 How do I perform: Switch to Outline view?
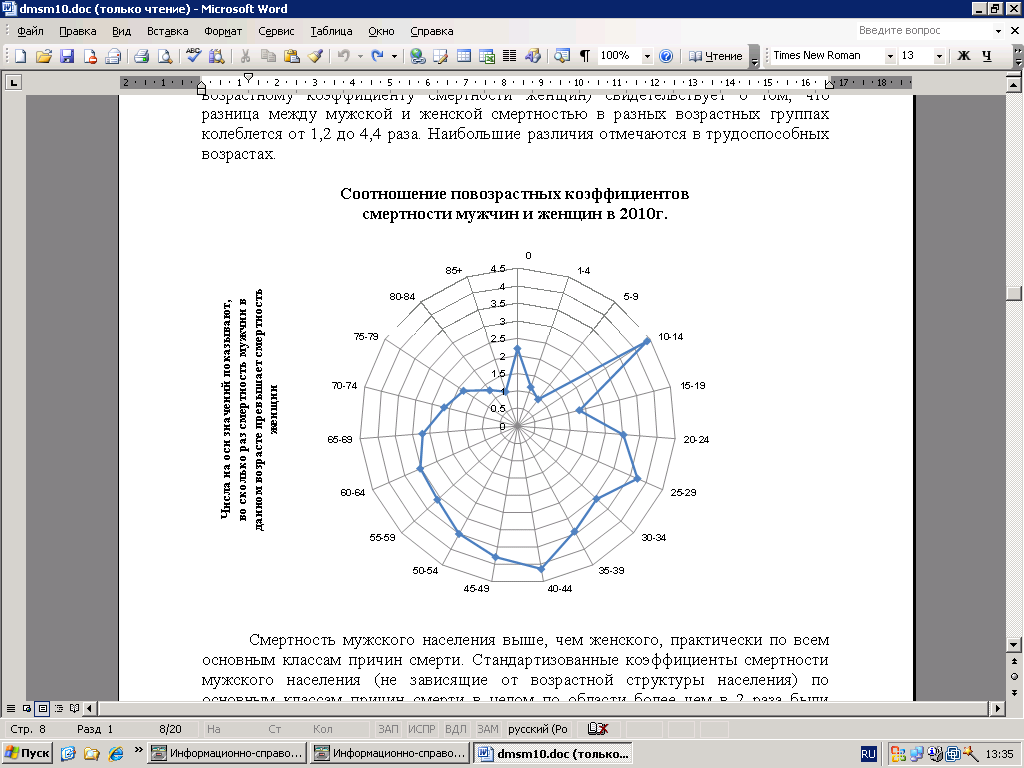[x=59, y=708]
